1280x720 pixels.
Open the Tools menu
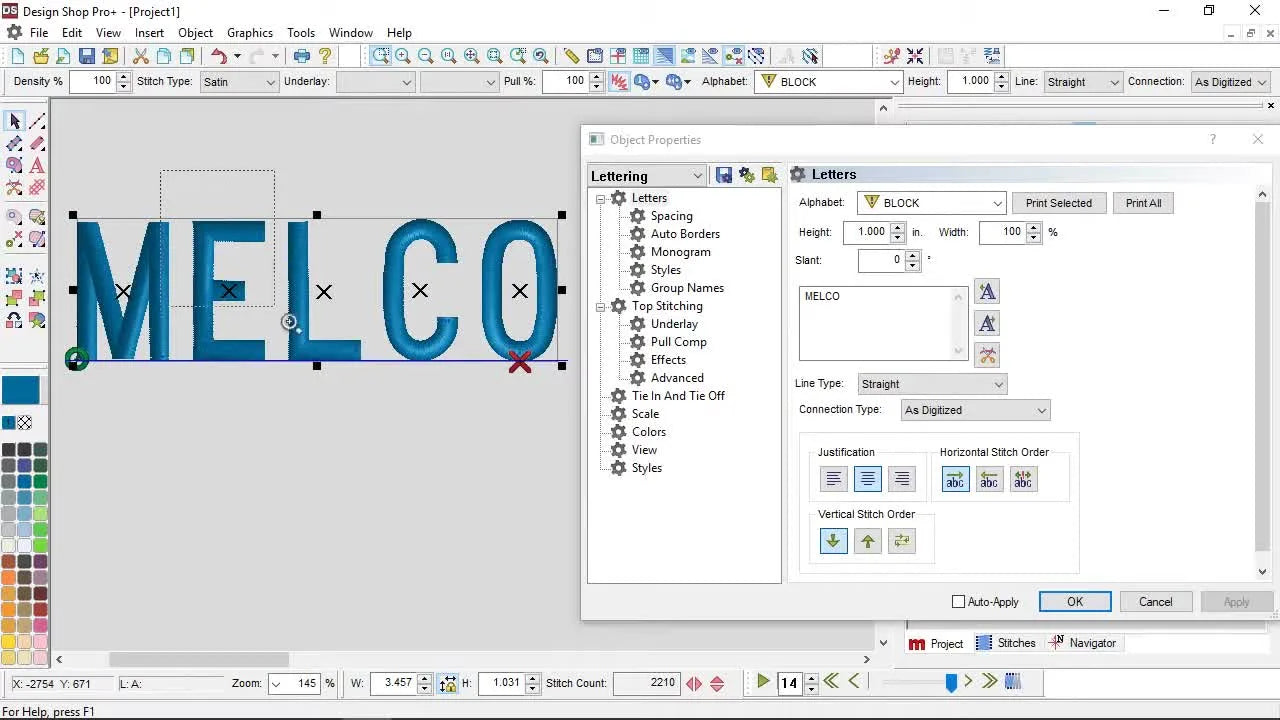301,32
